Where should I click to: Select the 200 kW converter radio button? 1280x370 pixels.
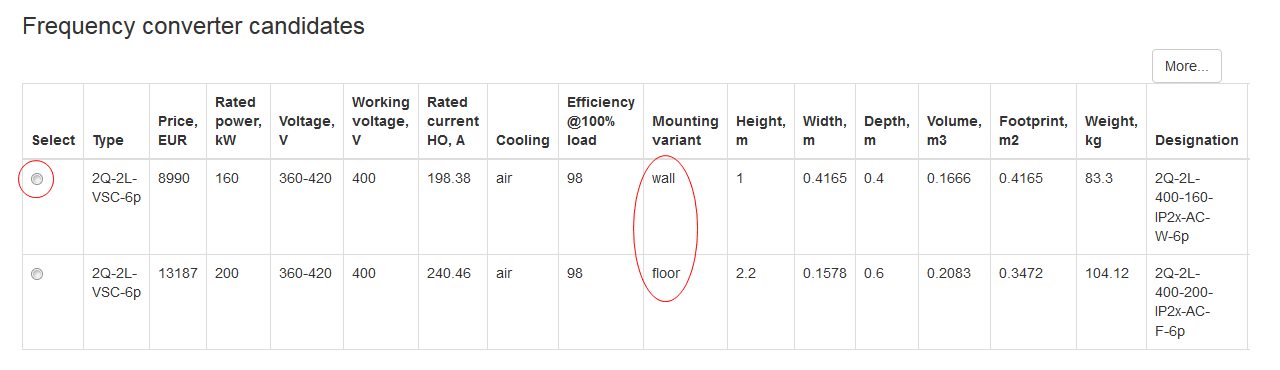(37, 274)
